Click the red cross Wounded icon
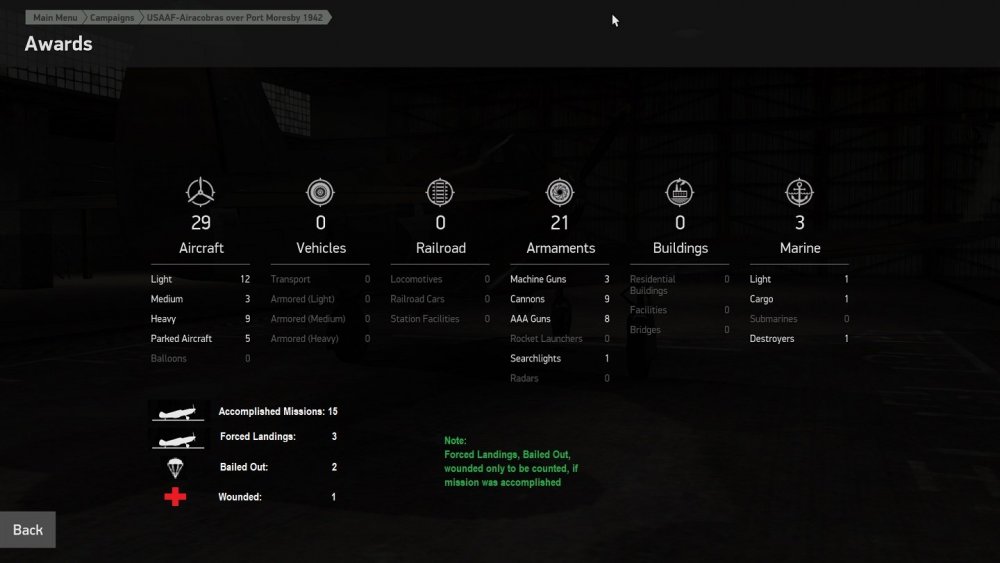 pos(175,497)
